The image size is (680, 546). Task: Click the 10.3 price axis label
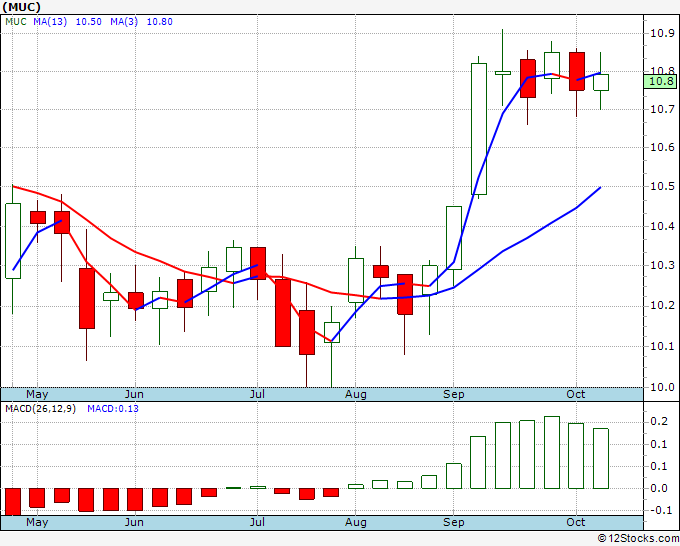click(662, 265)
